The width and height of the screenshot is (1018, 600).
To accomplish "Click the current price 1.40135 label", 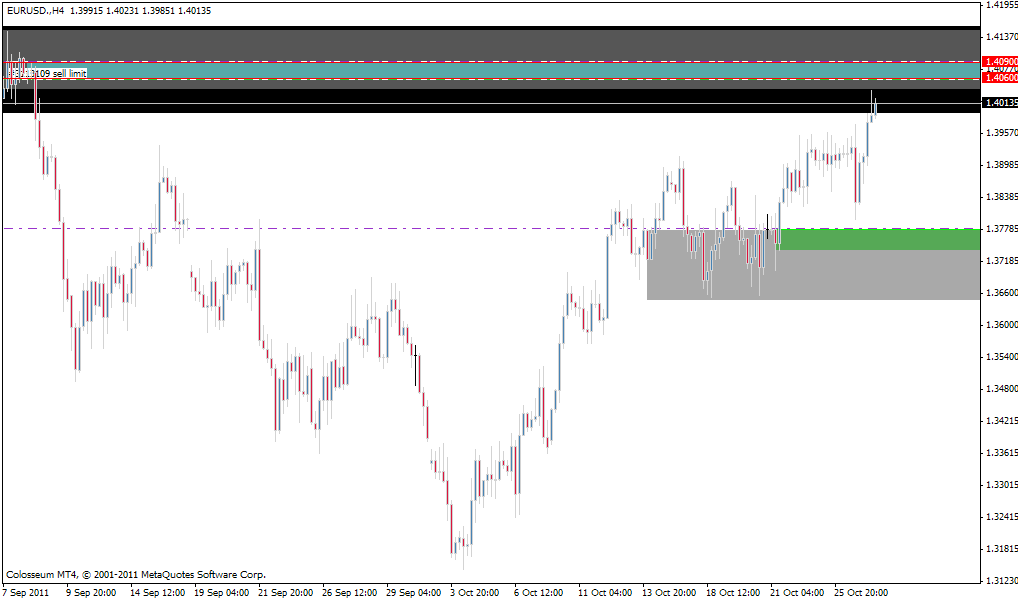I will click(x=1000, y=103).
